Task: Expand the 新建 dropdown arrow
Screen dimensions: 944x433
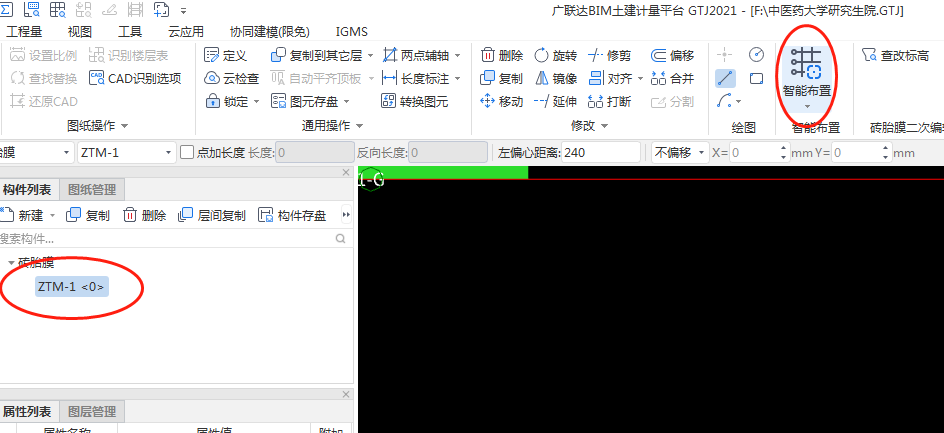Action: 52,215
